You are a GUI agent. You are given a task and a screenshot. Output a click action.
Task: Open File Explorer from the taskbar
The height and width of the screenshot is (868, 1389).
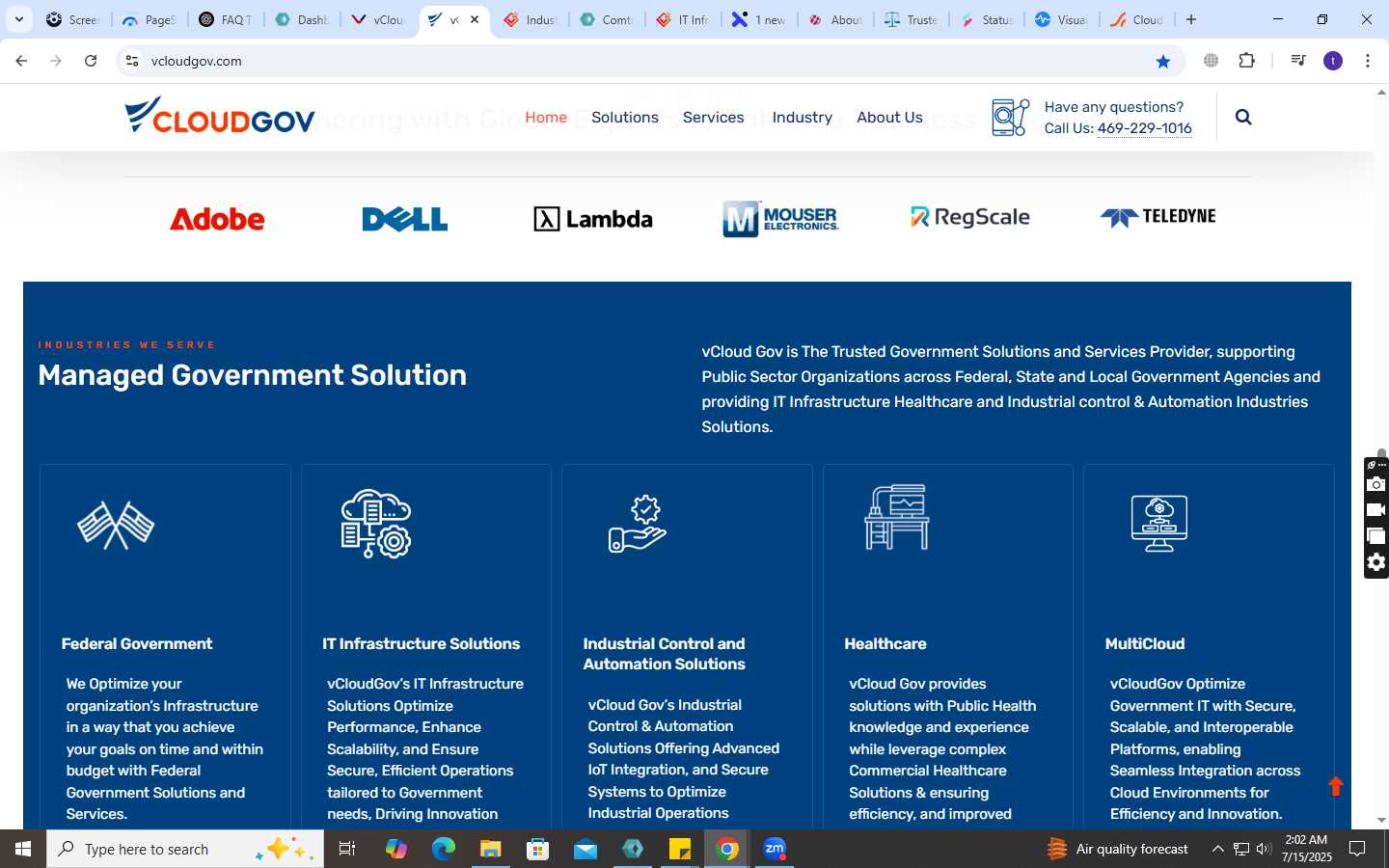tap(490, 849)
